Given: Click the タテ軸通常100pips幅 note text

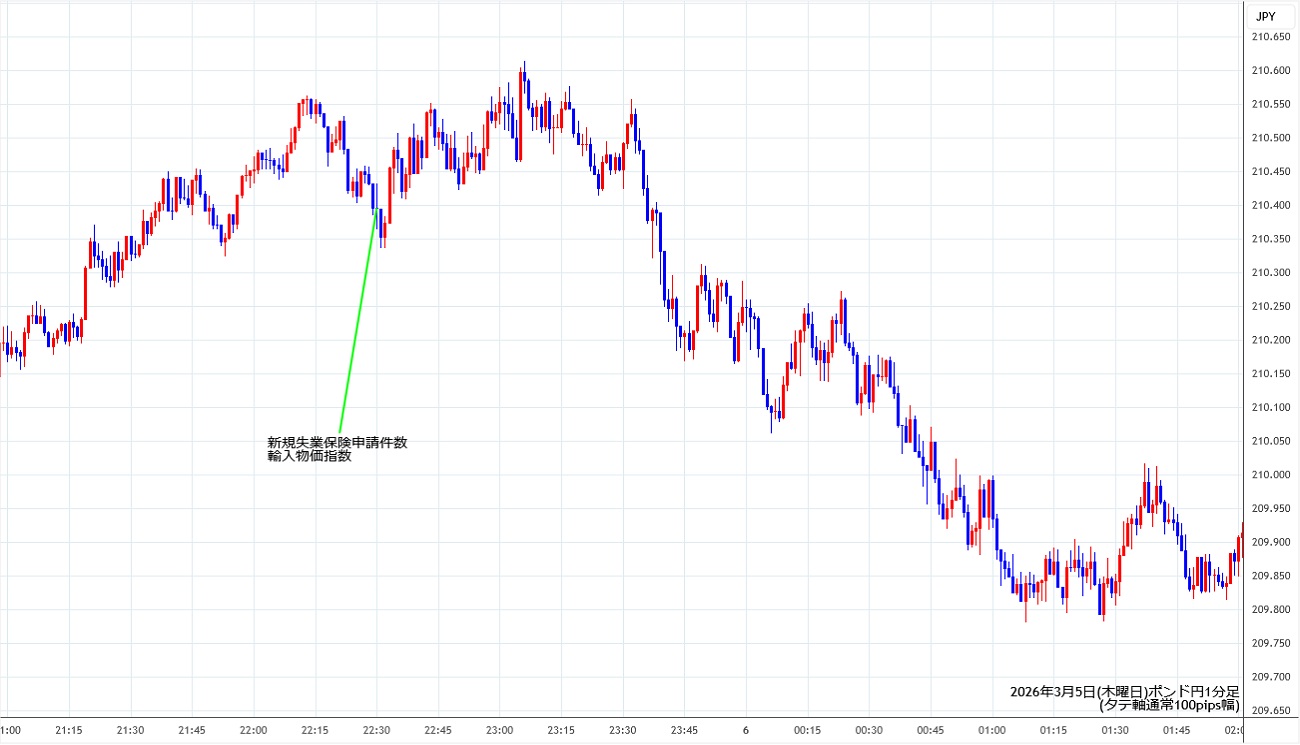Looking at the screenshot, I should 1169,705.
